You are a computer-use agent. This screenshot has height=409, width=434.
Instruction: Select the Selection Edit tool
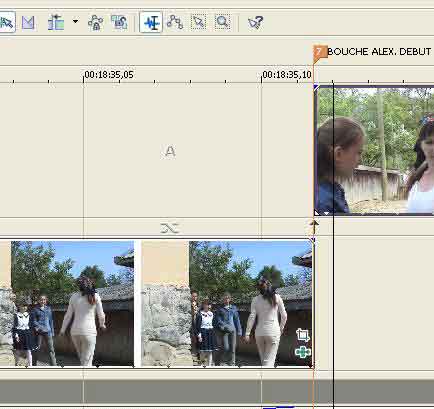199,22
